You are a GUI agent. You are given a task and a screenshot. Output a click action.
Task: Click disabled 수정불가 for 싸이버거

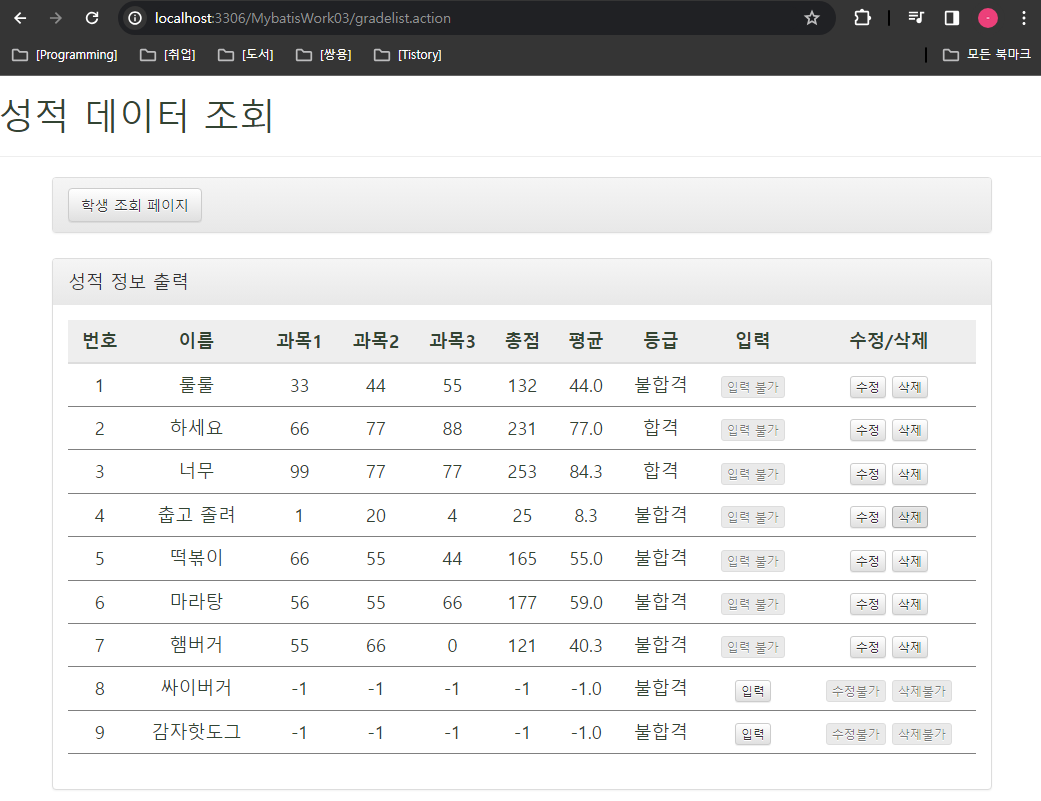point(855,691)
